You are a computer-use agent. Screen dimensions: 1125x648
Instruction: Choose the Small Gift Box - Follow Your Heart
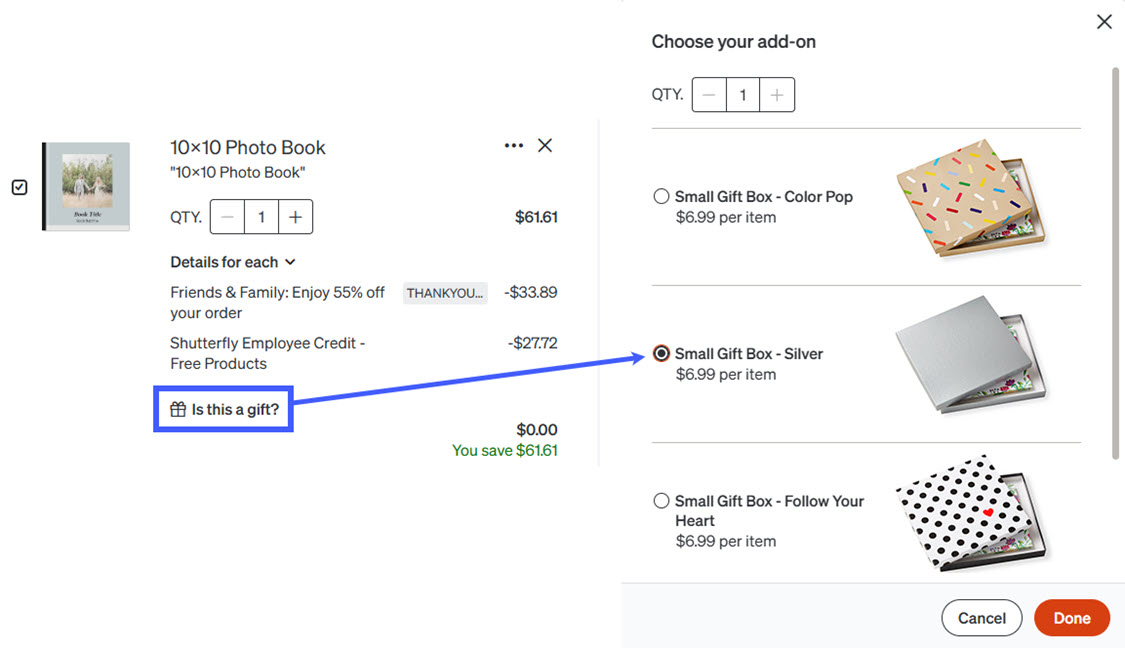662,501
